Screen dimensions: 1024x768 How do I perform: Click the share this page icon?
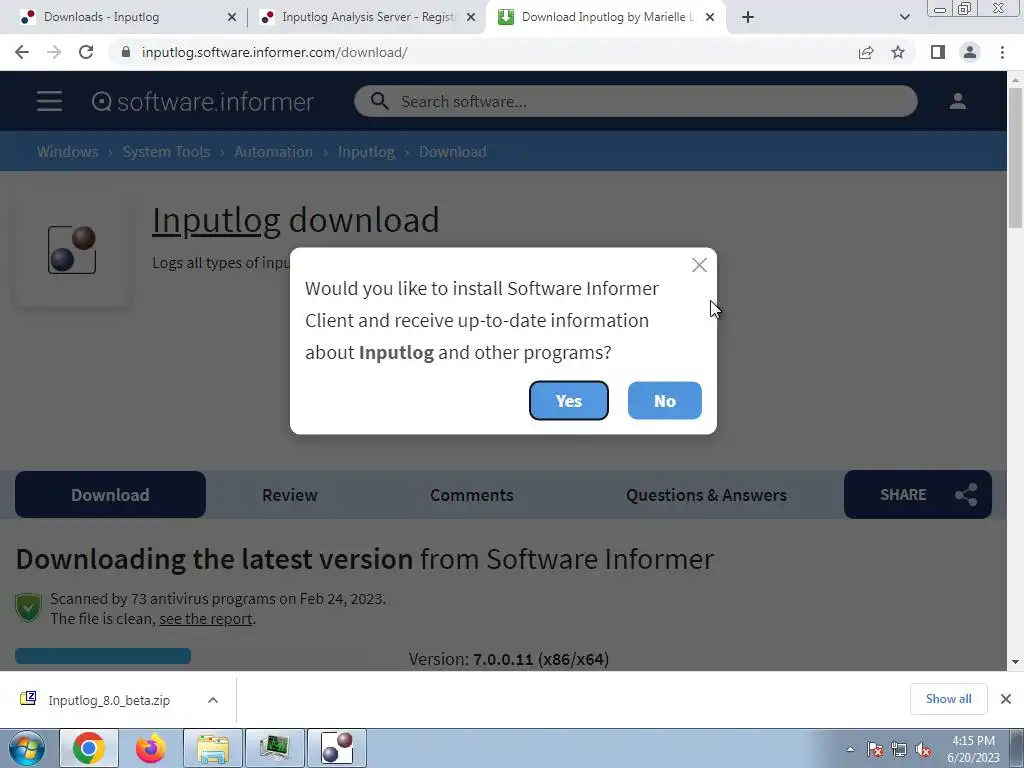click(x=866, y=52)
